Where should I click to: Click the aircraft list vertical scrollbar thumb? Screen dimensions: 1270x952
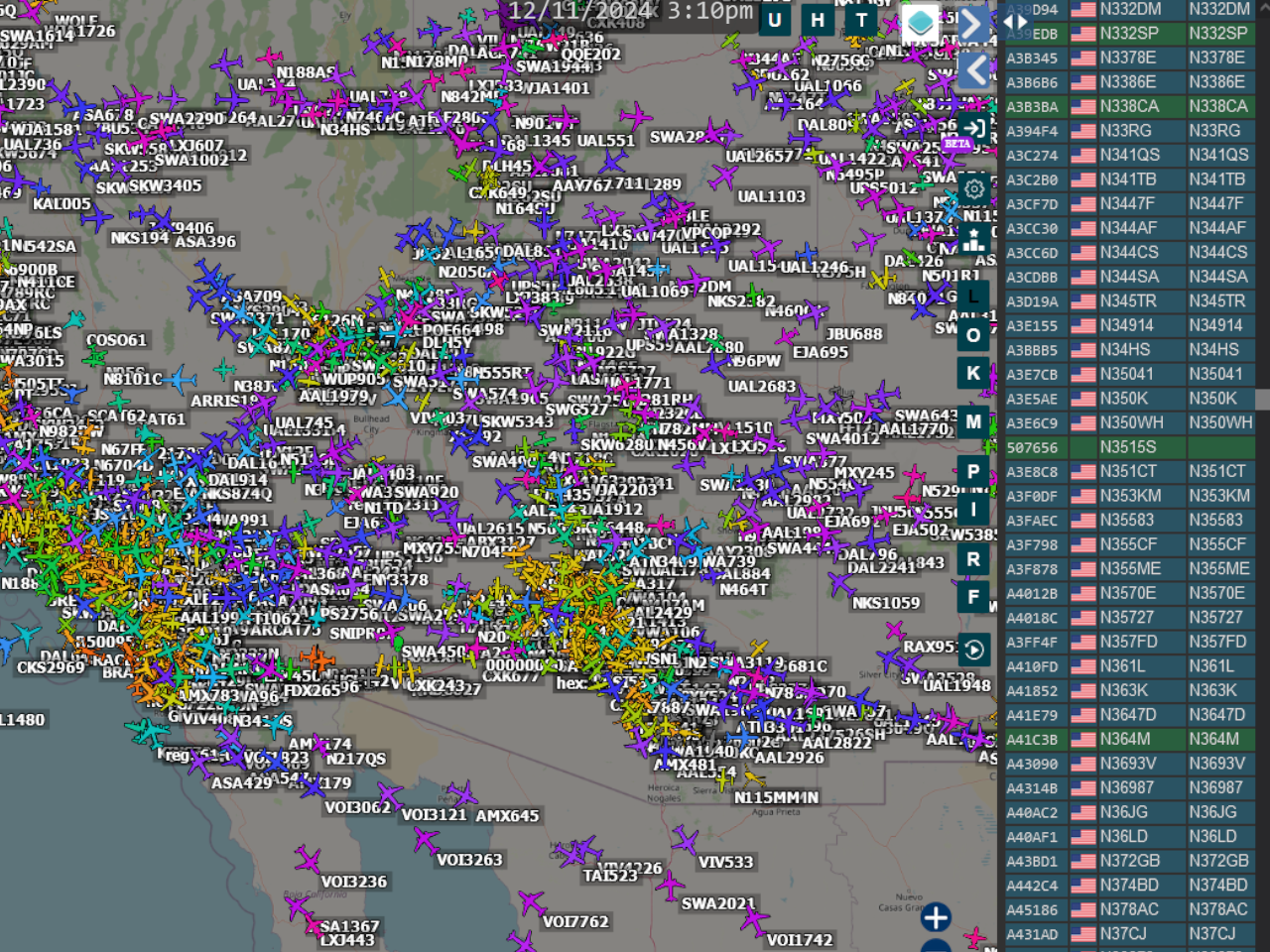1262,399
